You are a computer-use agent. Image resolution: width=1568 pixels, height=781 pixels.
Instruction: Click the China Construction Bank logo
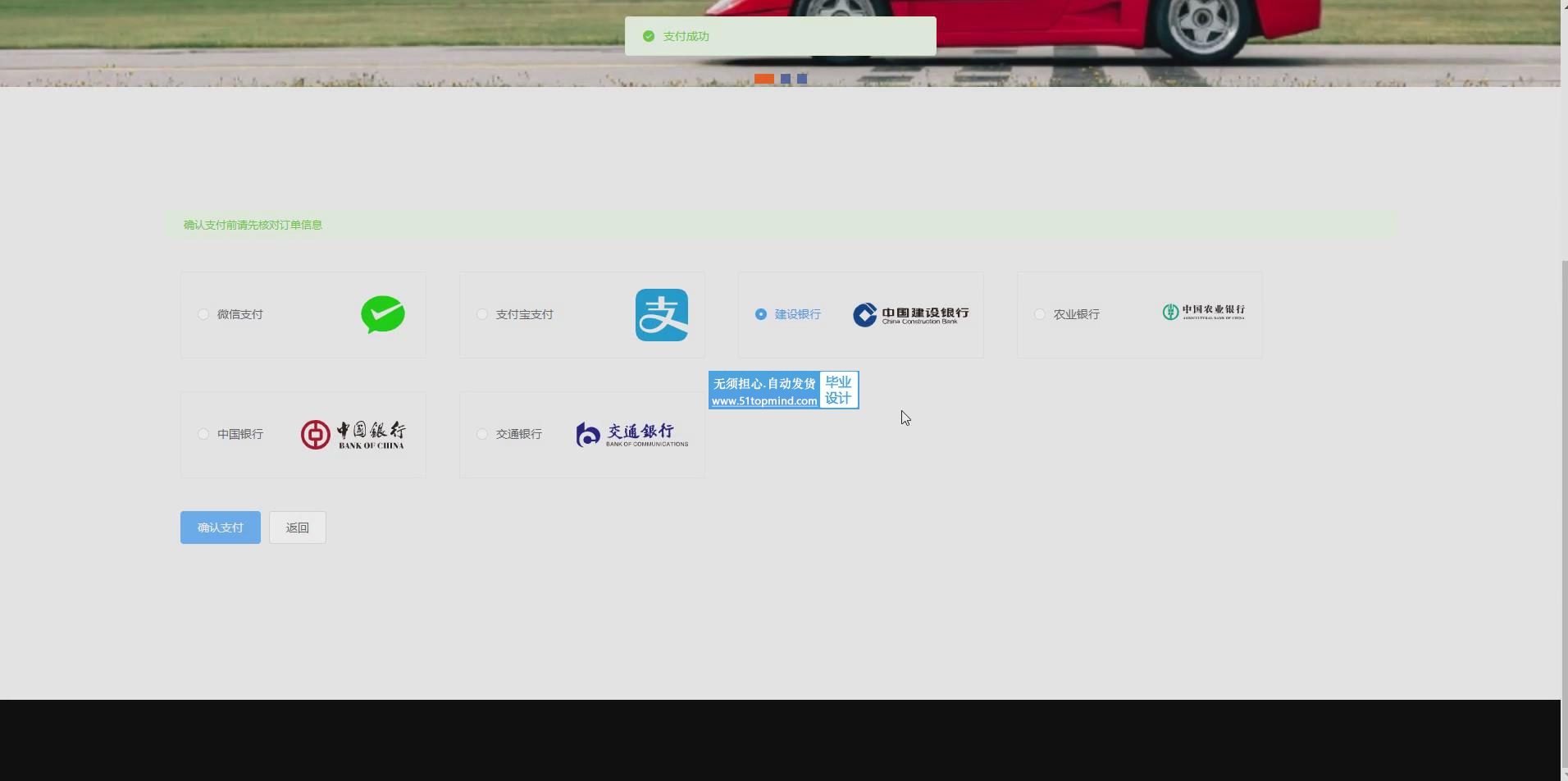tap(911, 315)
